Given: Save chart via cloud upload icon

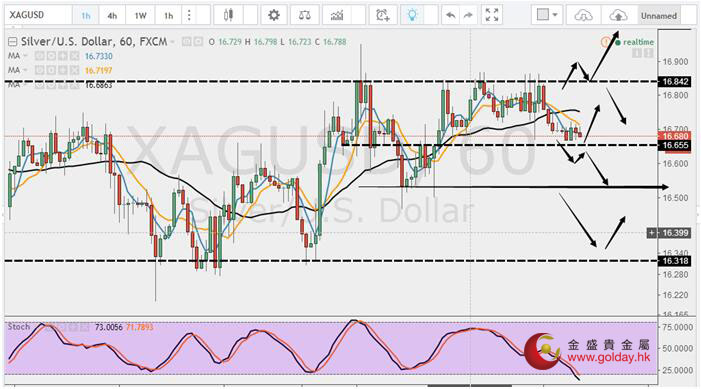Looking at the screenshot, I should point(618,16).
